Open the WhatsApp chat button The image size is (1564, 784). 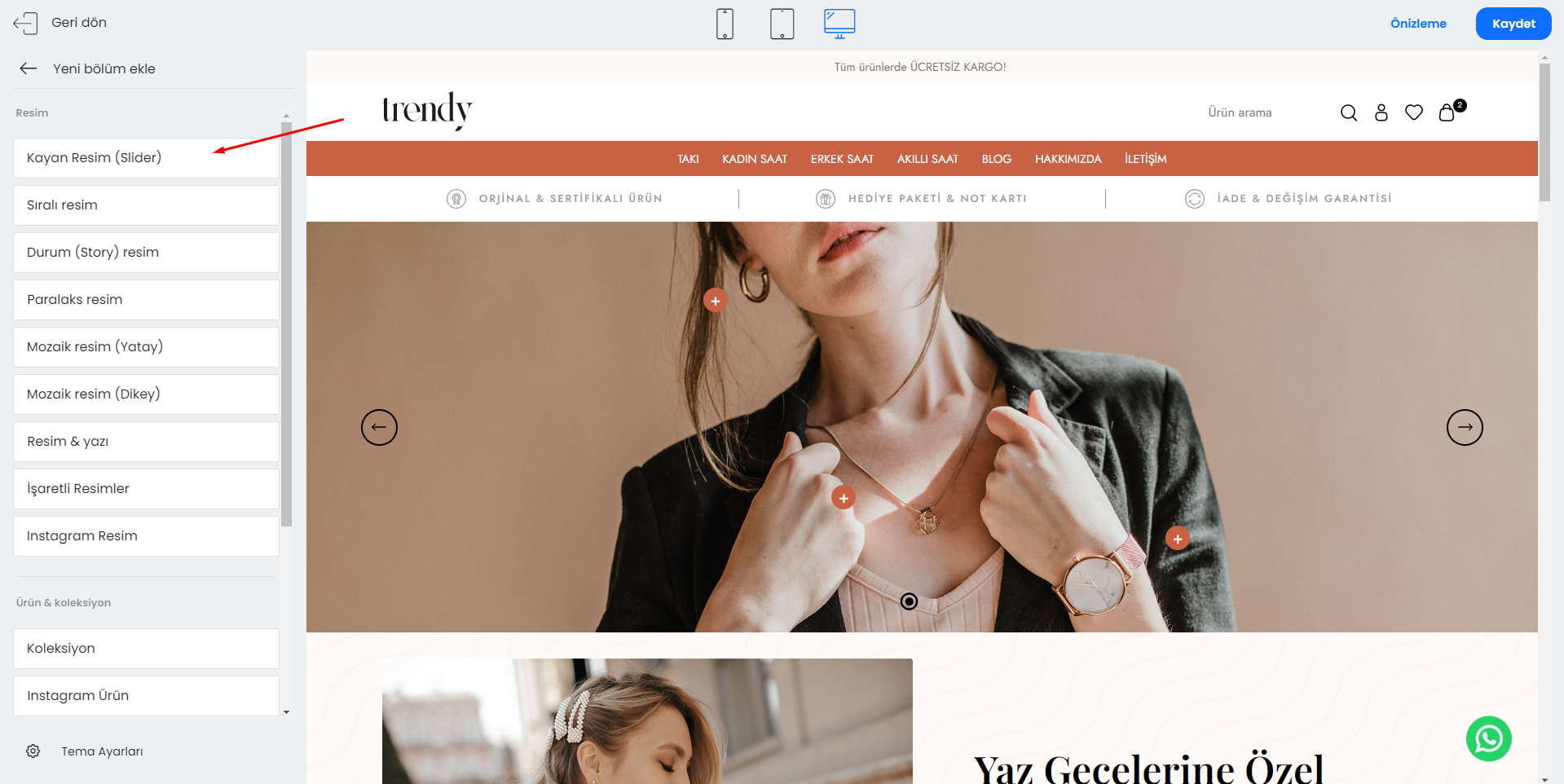pyautogui.click(x=1489, y=738)
